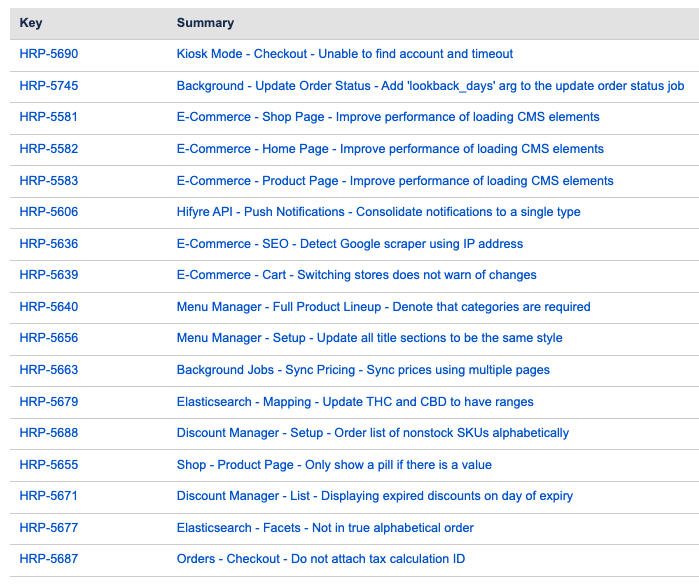Open the 'lookback_days' update order status issue
The image size is (699, 586).
point(430,86)
